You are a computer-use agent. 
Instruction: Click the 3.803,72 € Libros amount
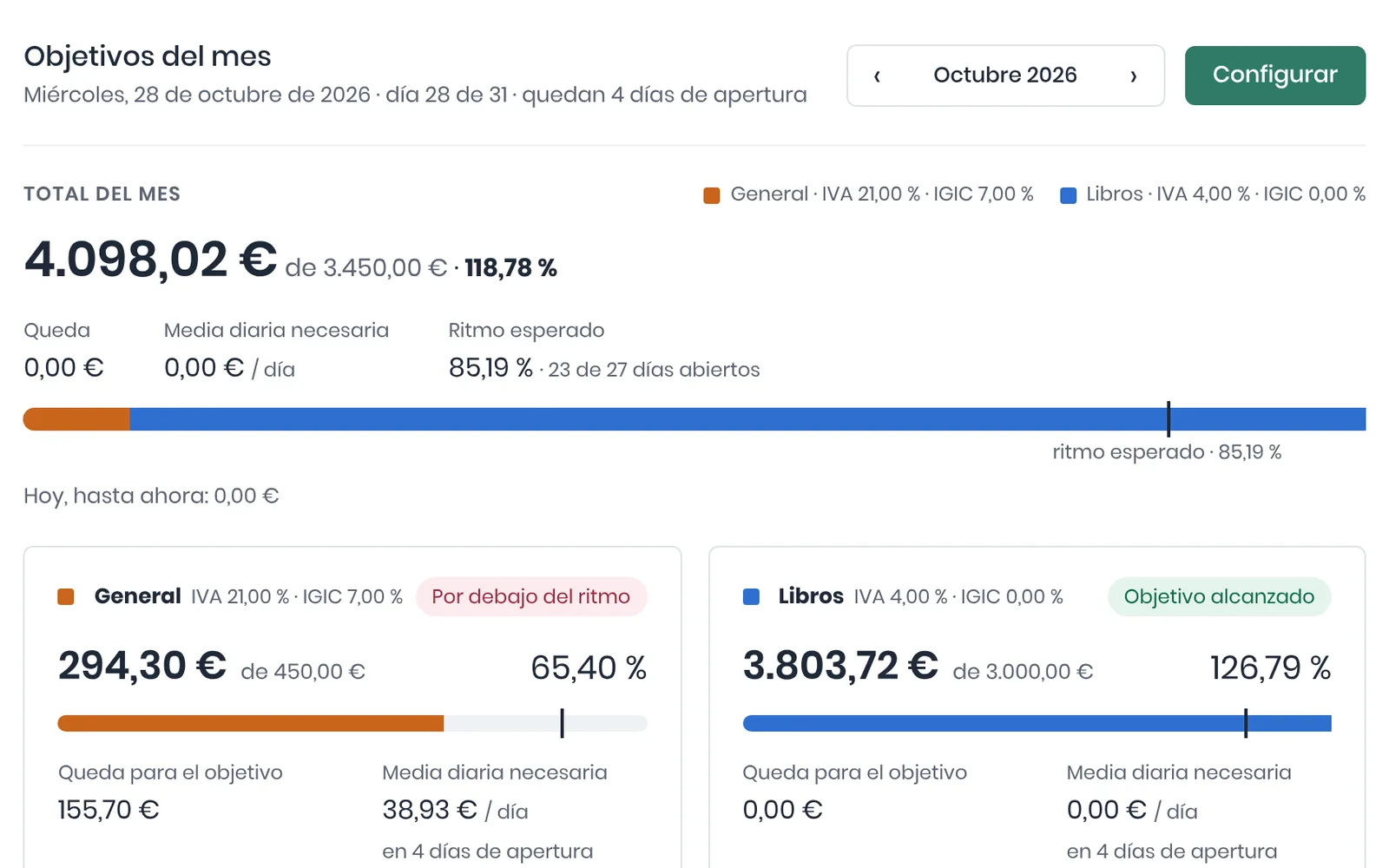(x=840, y=667)
